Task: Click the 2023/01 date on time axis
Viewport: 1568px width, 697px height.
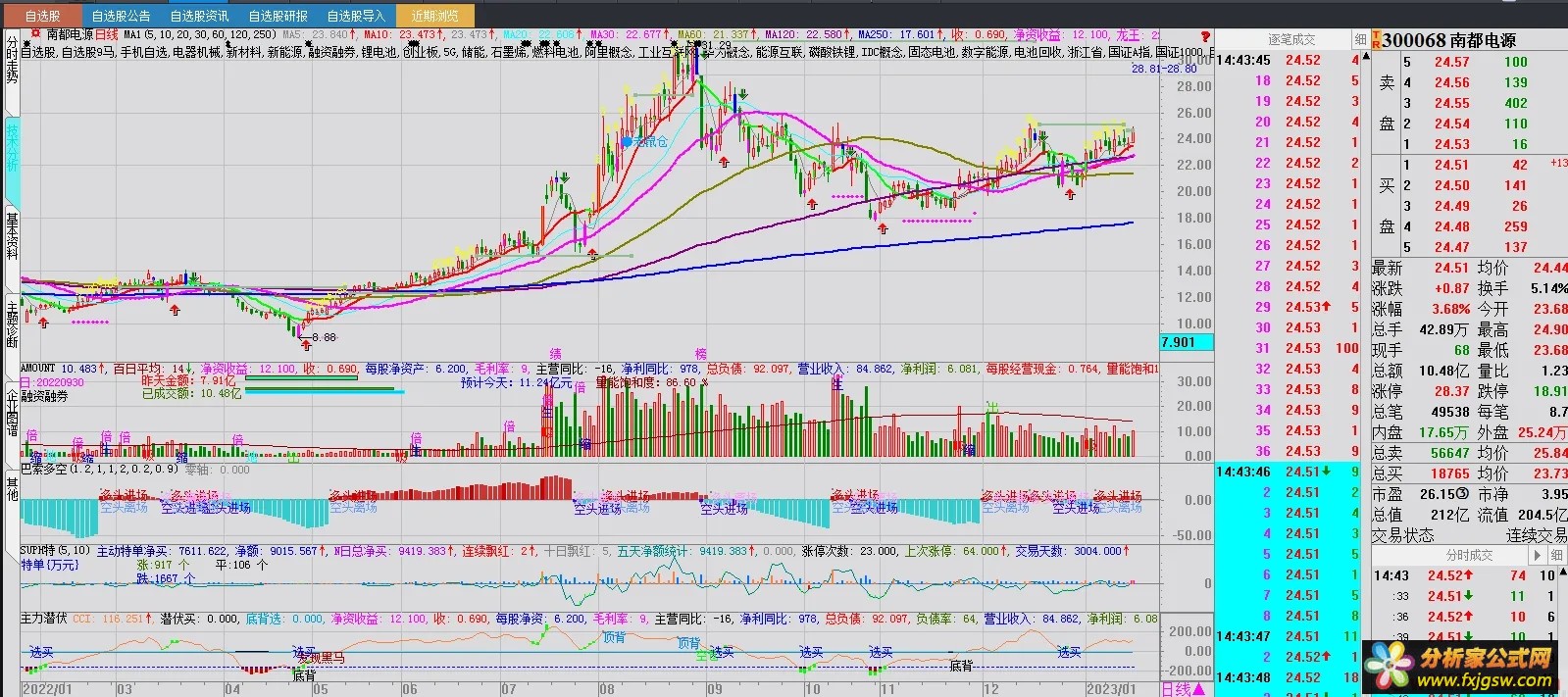Action: (x=1110, y=689)
